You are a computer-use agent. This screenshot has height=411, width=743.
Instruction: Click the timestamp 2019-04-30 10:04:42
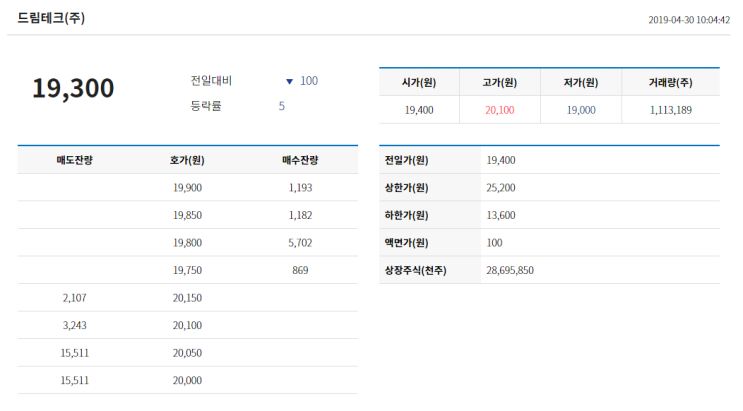689,20
